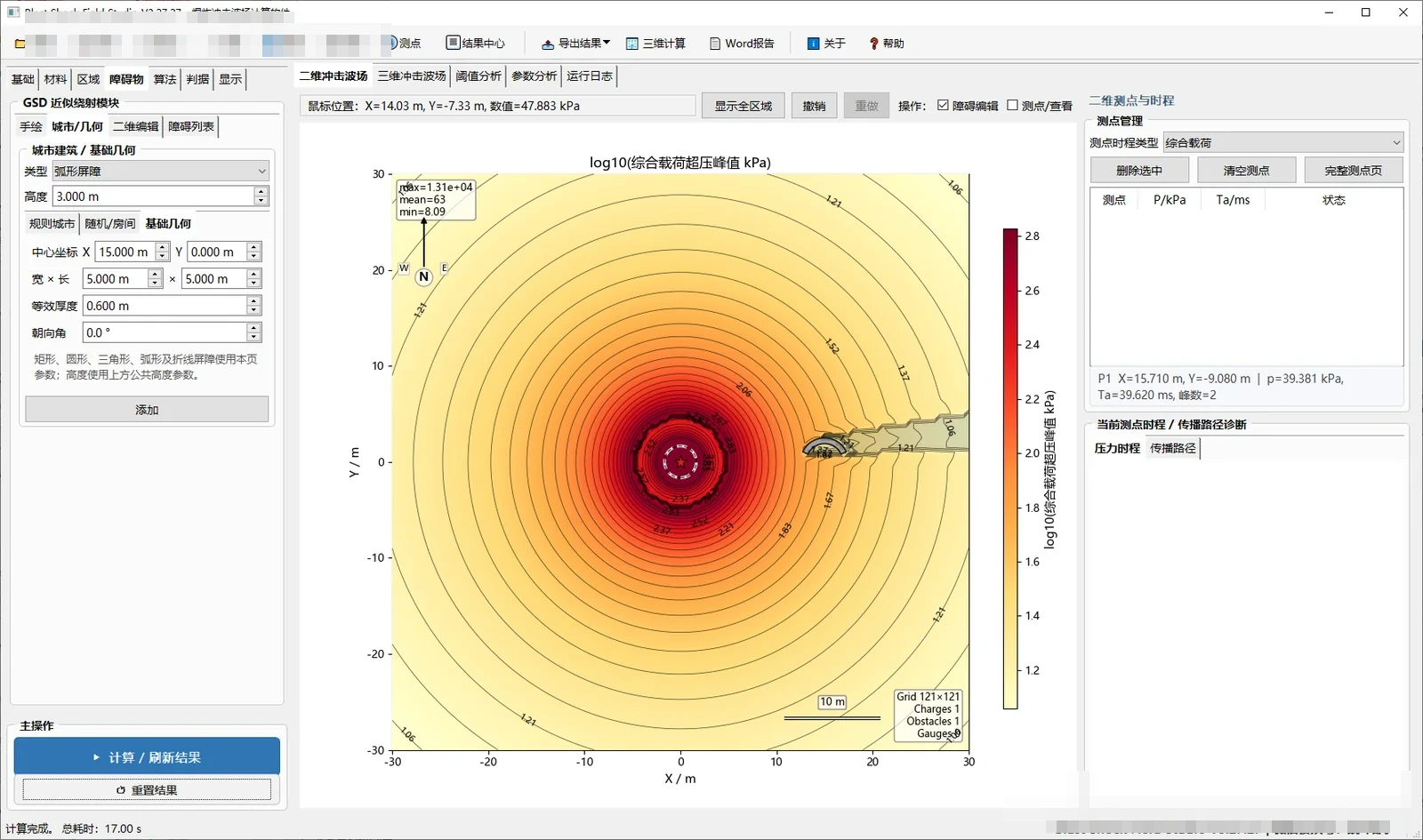The height and width of the screenshot is (840, 1423).
Task: Switch to the 三维冲击波场 tab
Action: (412, 76)
